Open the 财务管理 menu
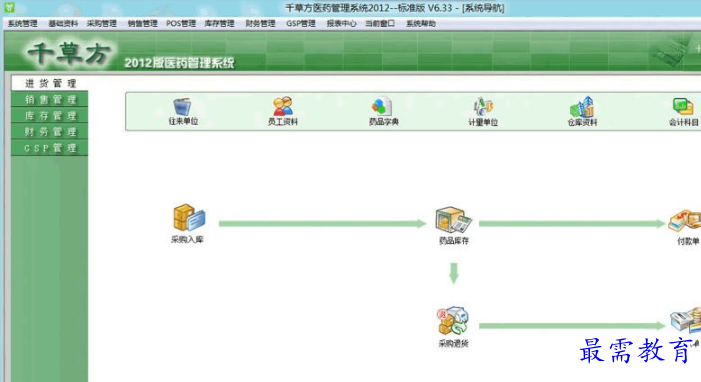Screen dimensions: 701x382 (x=260, y=24)
